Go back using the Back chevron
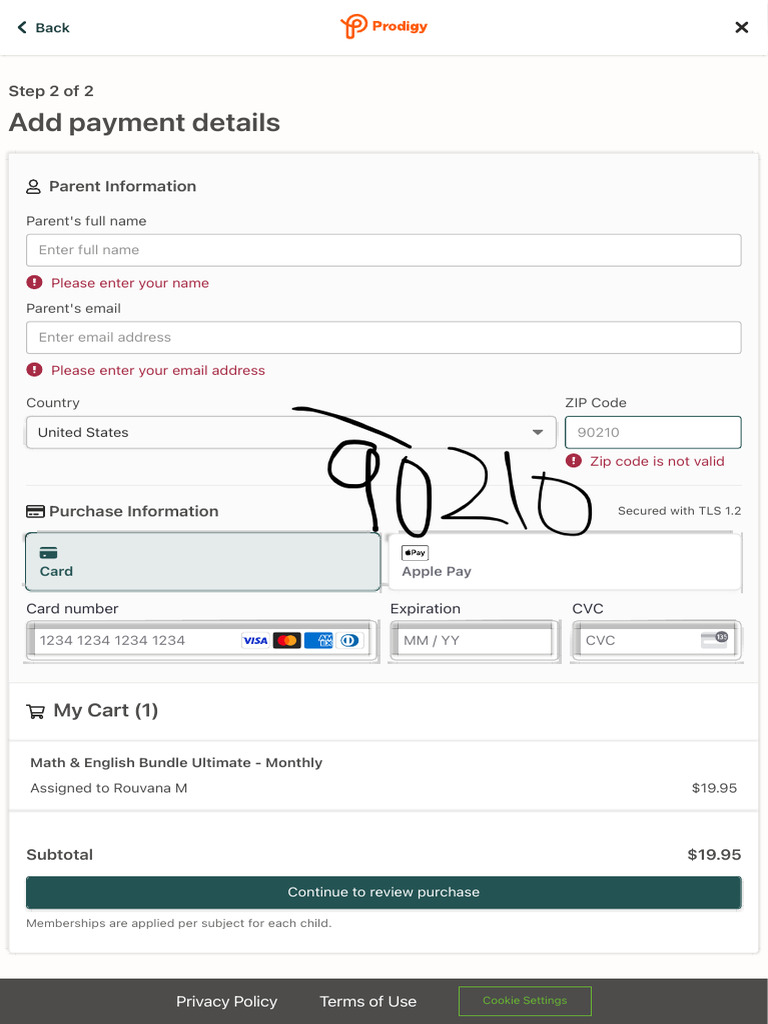Viewport: 768px width, 1024px height. [x=23, y=28]
